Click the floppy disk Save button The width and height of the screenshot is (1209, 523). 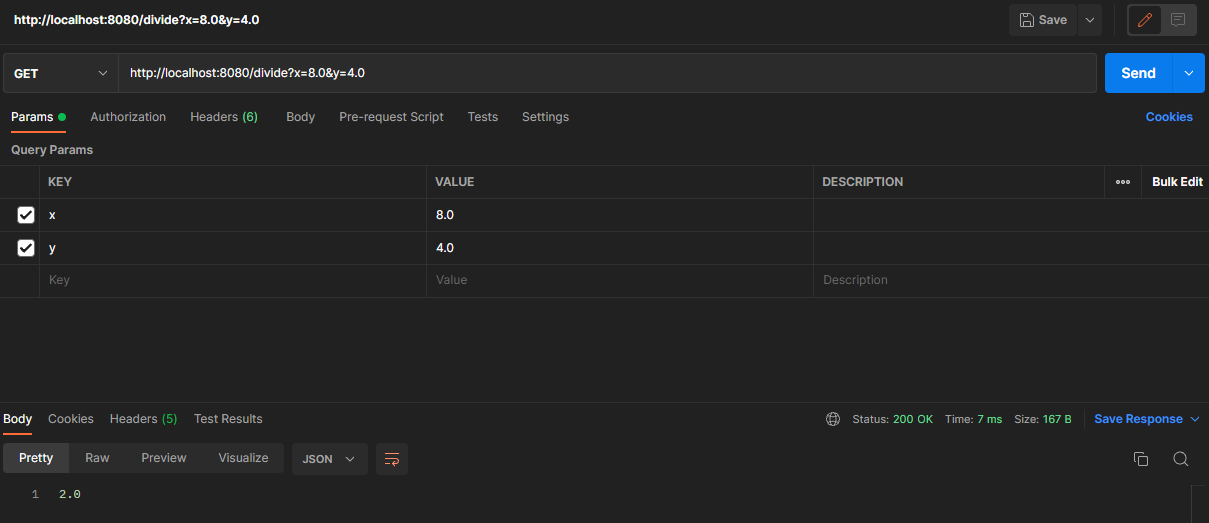coord(1042,20)
